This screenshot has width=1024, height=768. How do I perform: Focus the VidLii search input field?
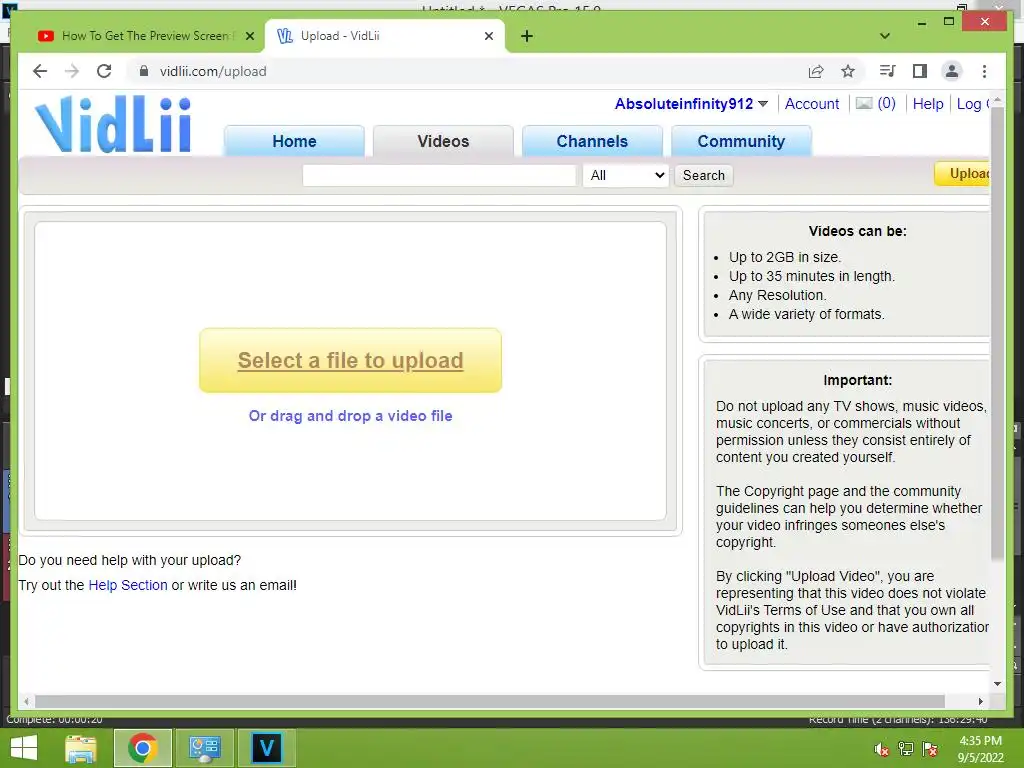click(x=439, y=175)
